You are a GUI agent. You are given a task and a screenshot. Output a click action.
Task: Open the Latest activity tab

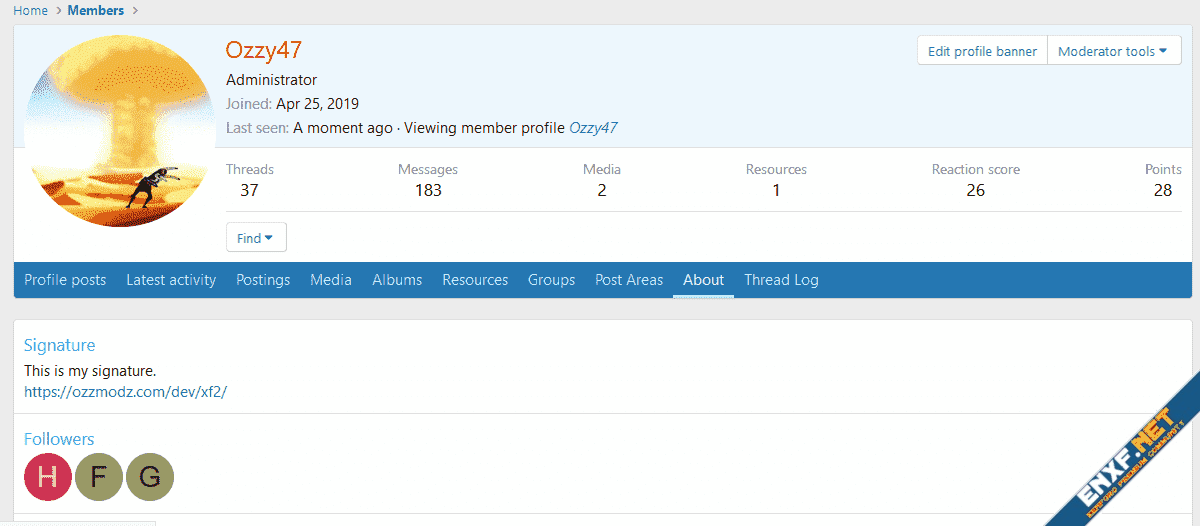171,280
